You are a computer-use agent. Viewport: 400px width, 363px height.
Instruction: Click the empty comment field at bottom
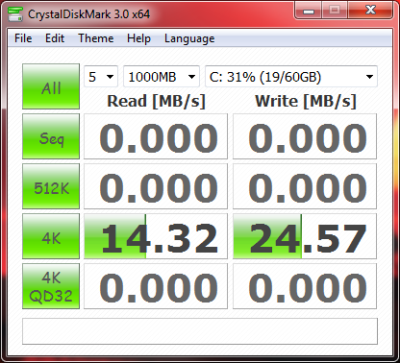[x=200, y=331]
